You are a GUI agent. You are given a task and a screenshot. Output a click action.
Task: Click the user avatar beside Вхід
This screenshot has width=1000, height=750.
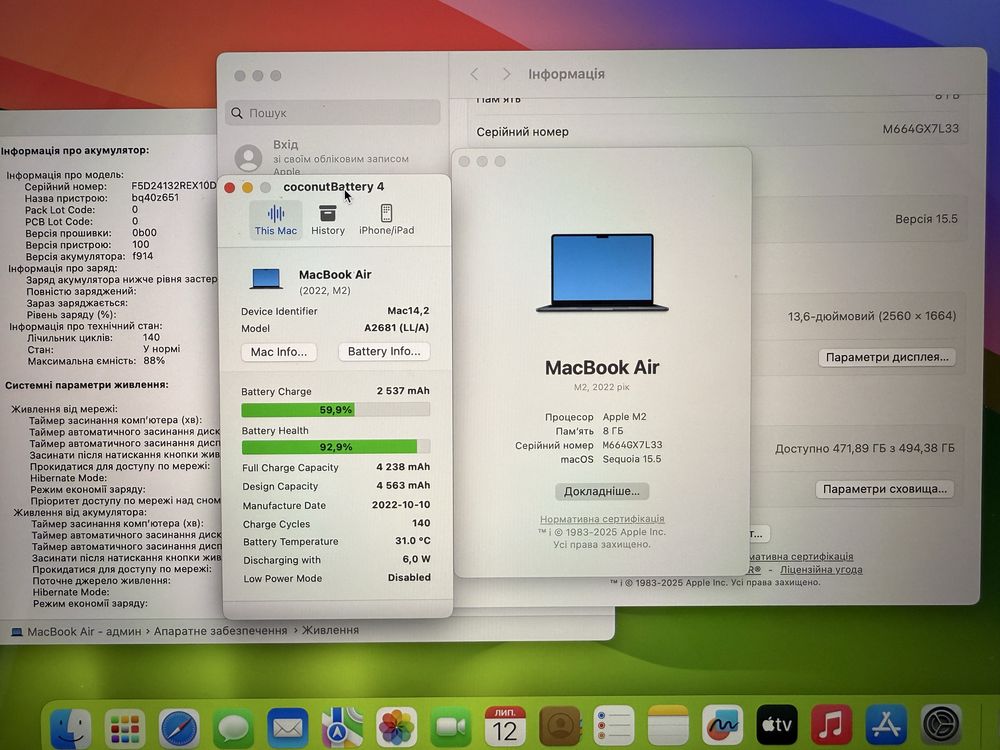click(x=248, y=158)
